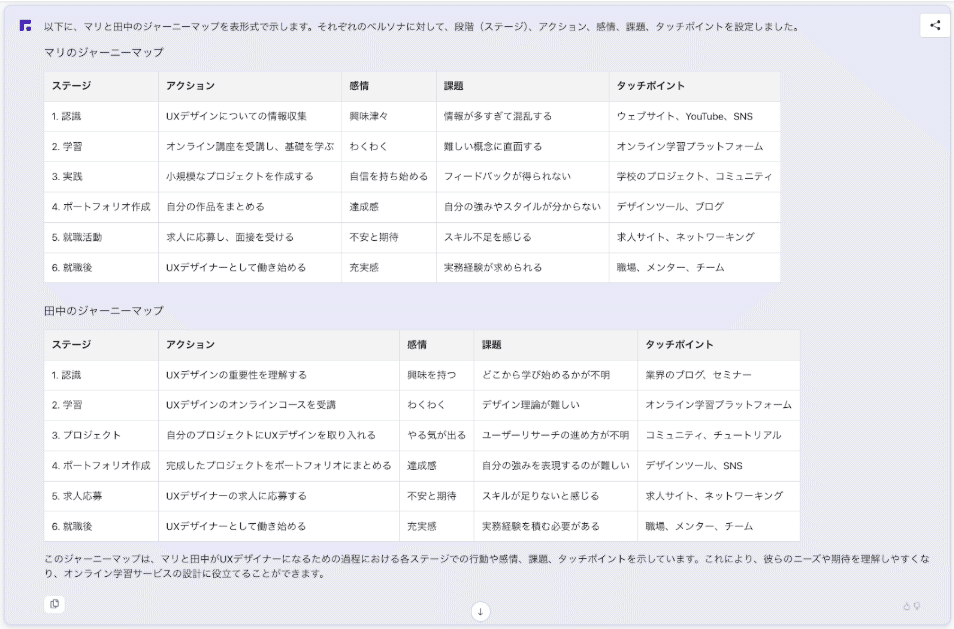This screenshot has width=954, height=629.
Task: Give a thumbs up to the response
Action: click(907, 606)
